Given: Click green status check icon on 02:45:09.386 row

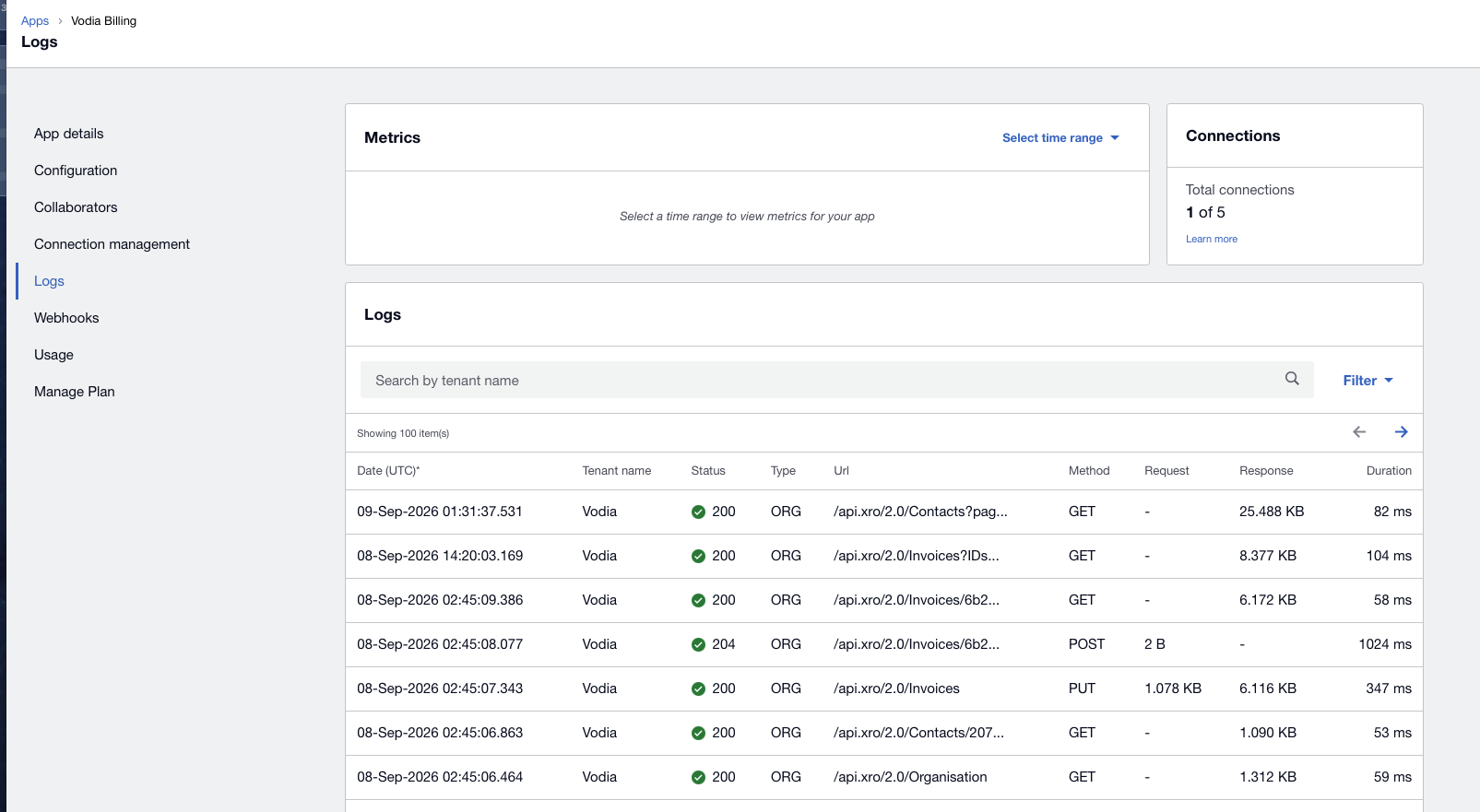Looking at the screenshot, I should [x=698, y=601].
